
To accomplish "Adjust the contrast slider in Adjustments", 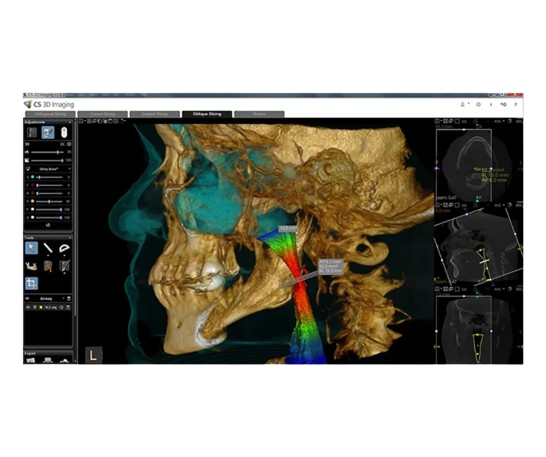I will [47, 161].
